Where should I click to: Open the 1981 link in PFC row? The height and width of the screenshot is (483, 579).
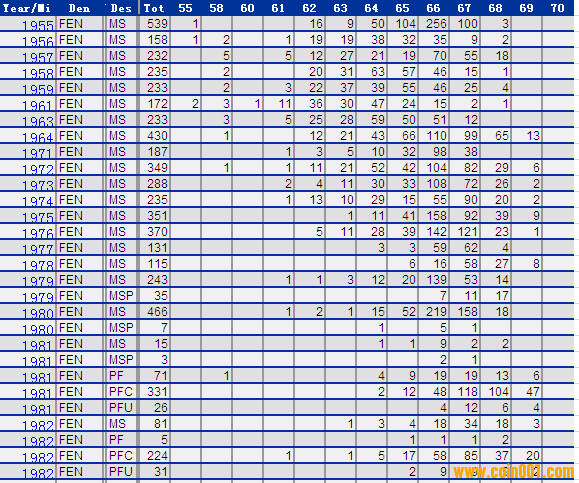click(38, 394)
